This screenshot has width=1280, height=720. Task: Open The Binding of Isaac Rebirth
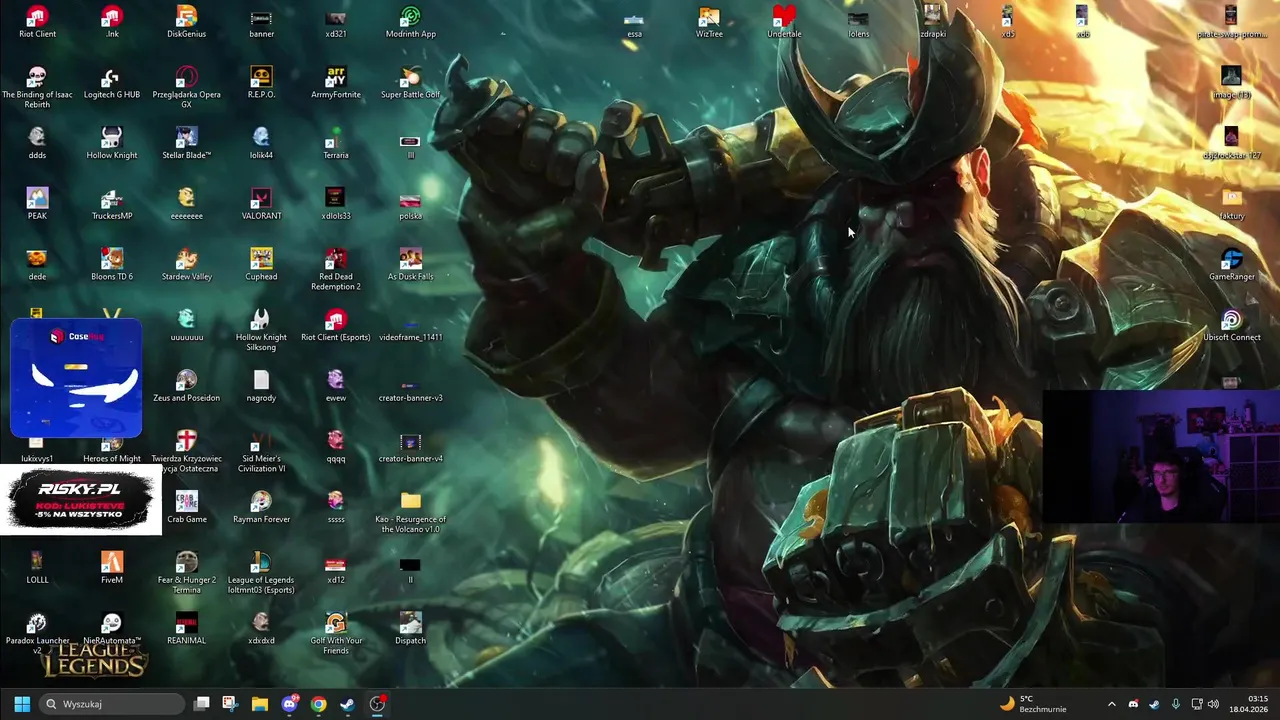coord(37,88)
